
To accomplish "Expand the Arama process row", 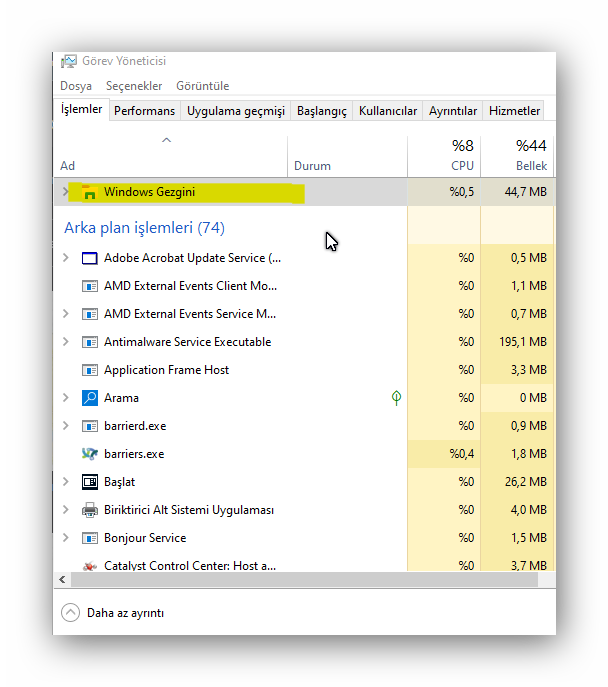I will click(65, 398).
